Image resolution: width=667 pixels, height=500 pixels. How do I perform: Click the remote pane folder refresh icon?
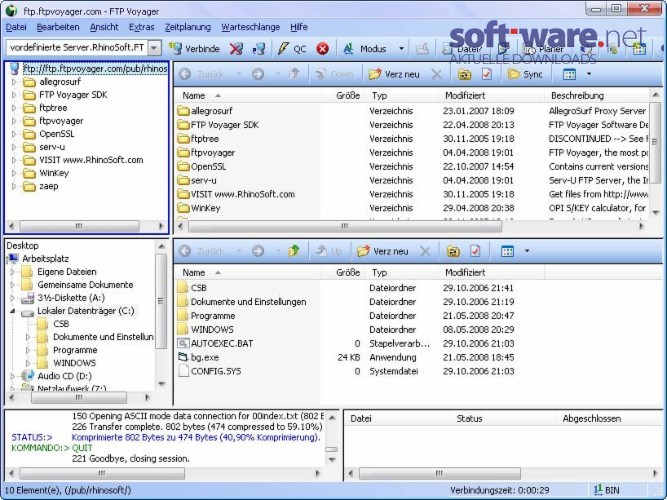(464, 74)
